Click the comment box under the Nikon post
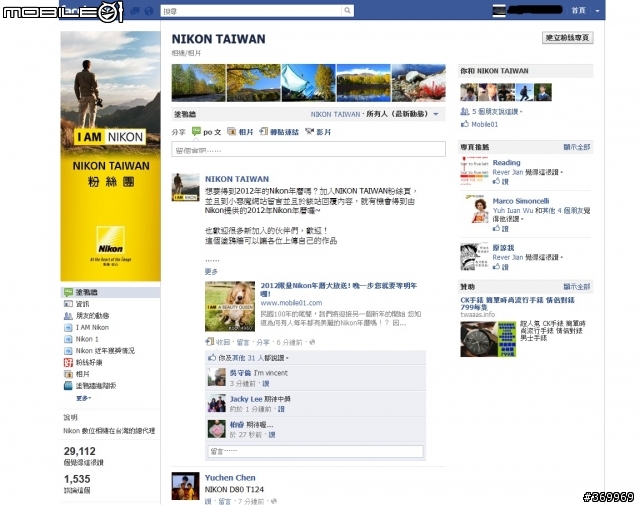Image resolution: width=640 pixels, height=505 pixels. 315,451
